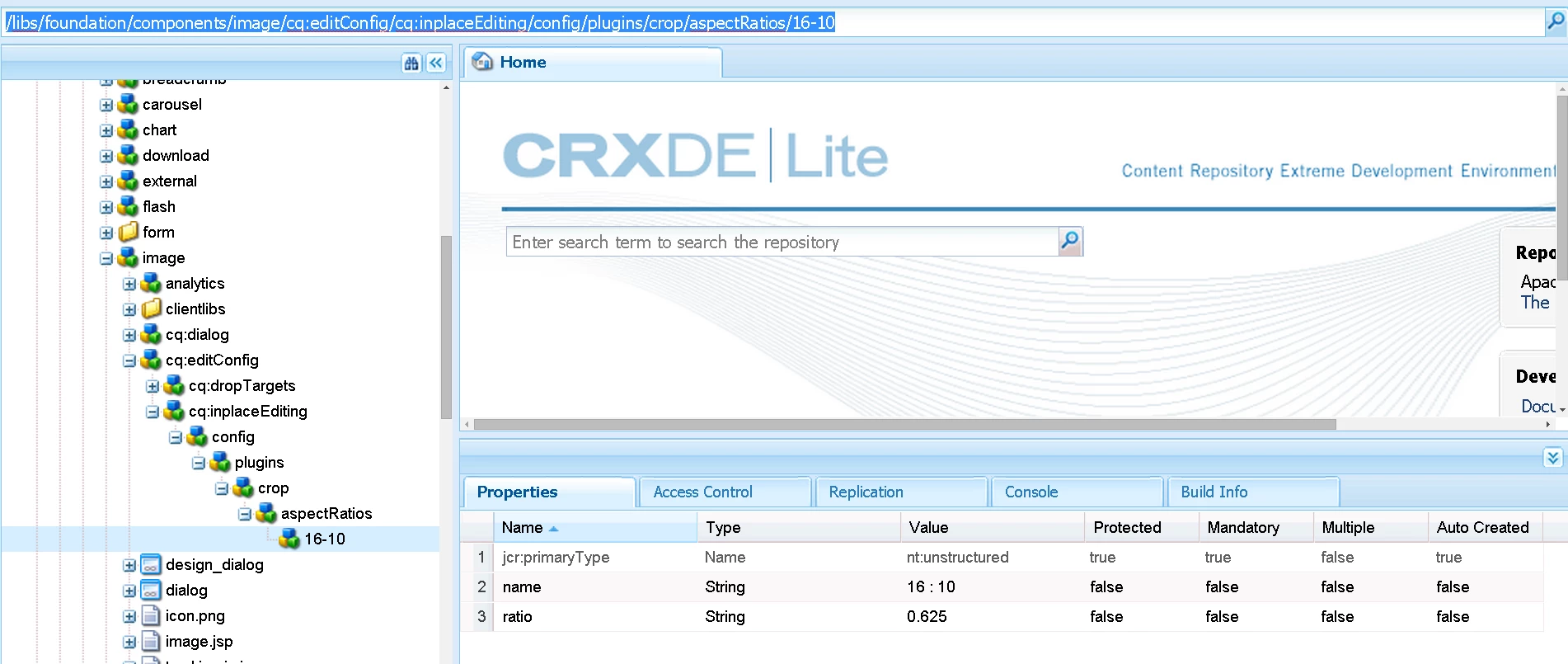Select the Home tab
The image size is (1568, 664).
[592, 62]
